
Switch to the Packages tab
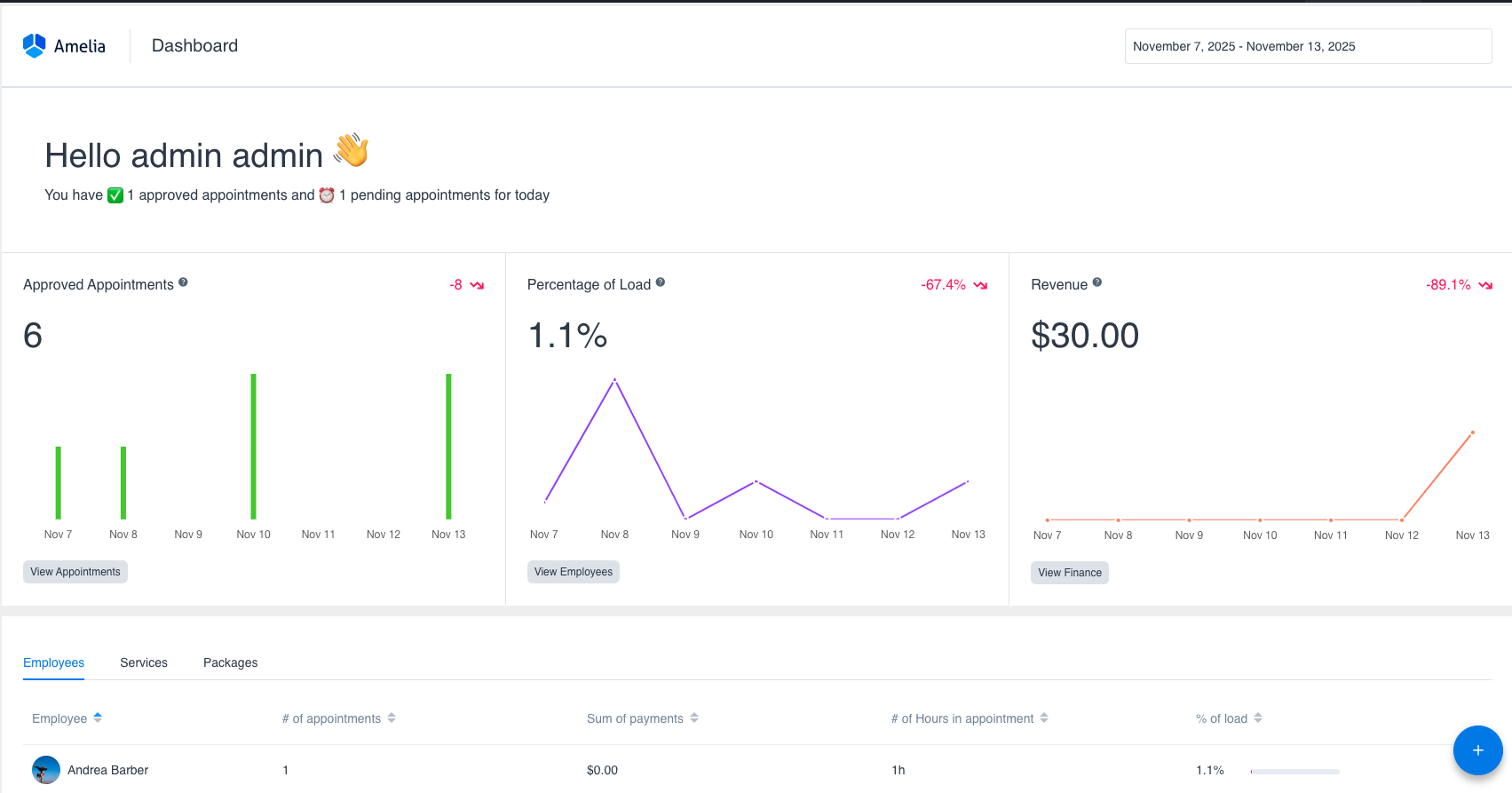(x=231, y=662)
